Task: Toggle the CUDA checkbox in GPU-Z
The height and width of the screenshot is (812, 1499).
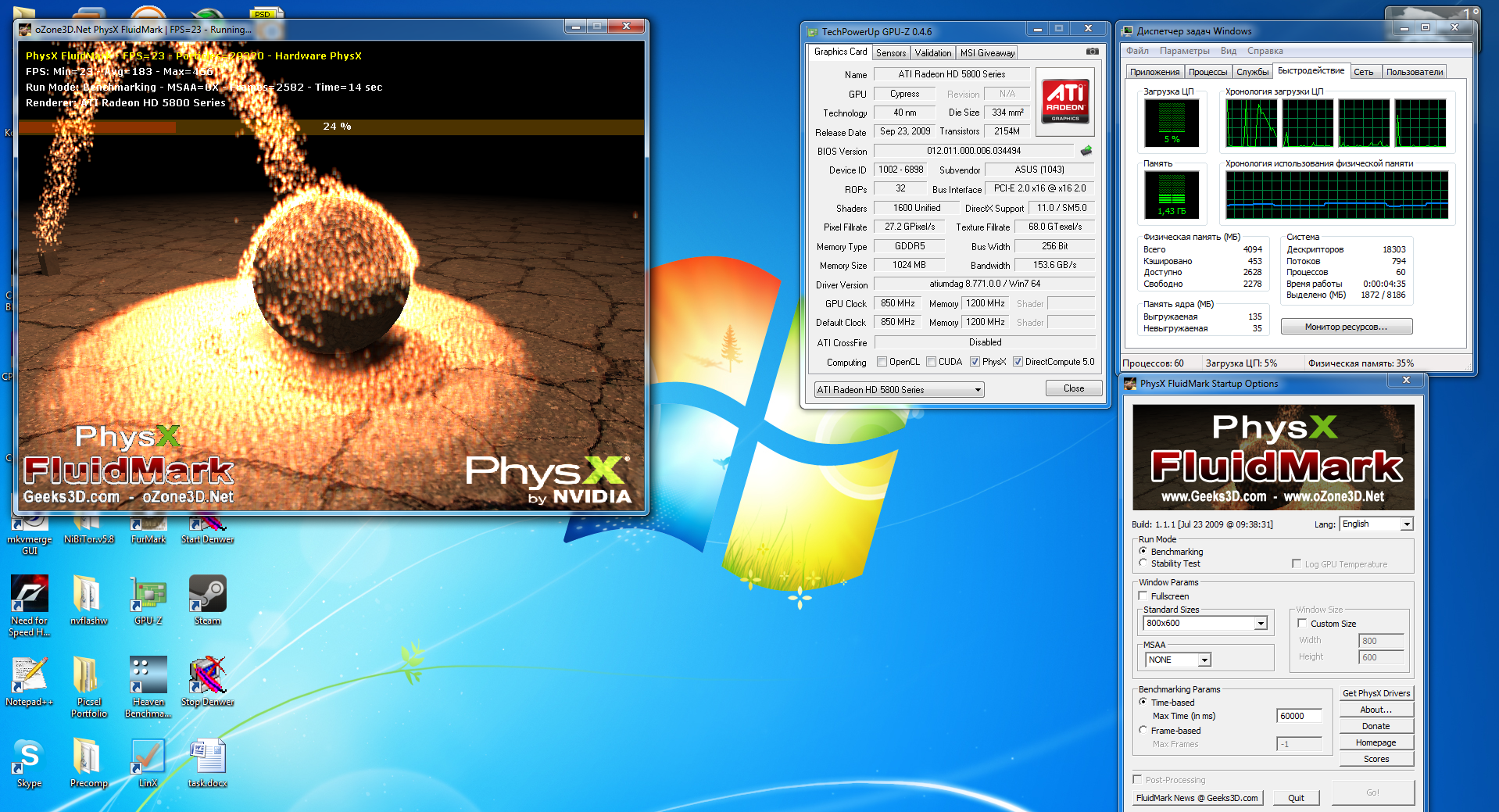Action: tap(932, 362)
